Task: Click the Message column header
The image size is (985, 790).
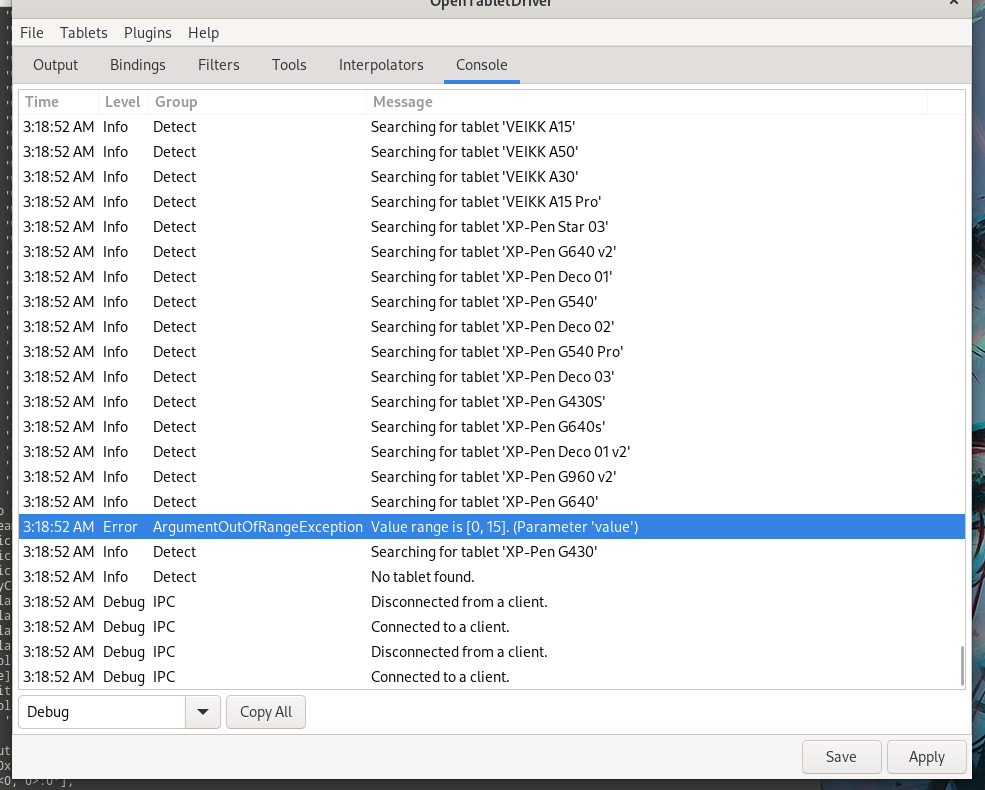Action: [x=402, y=101]
